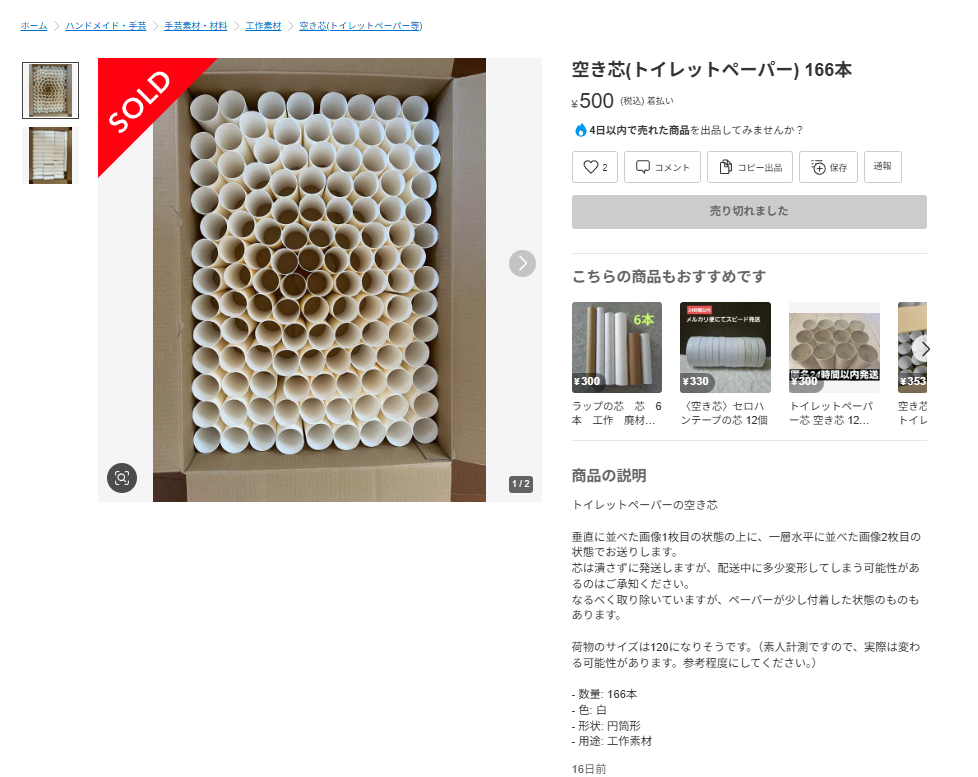This screenshot has height=777, width=978.
Task: Open the コメント comment button
Action: 662,167
